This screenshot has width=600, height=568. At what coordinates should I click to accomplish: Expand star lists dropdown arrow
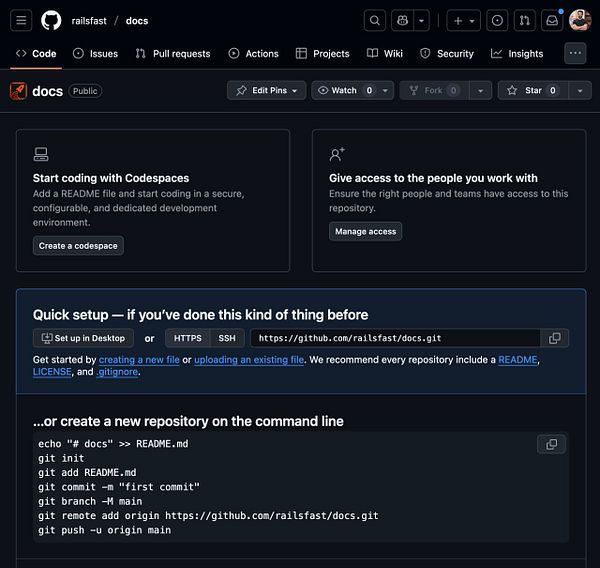580,90
